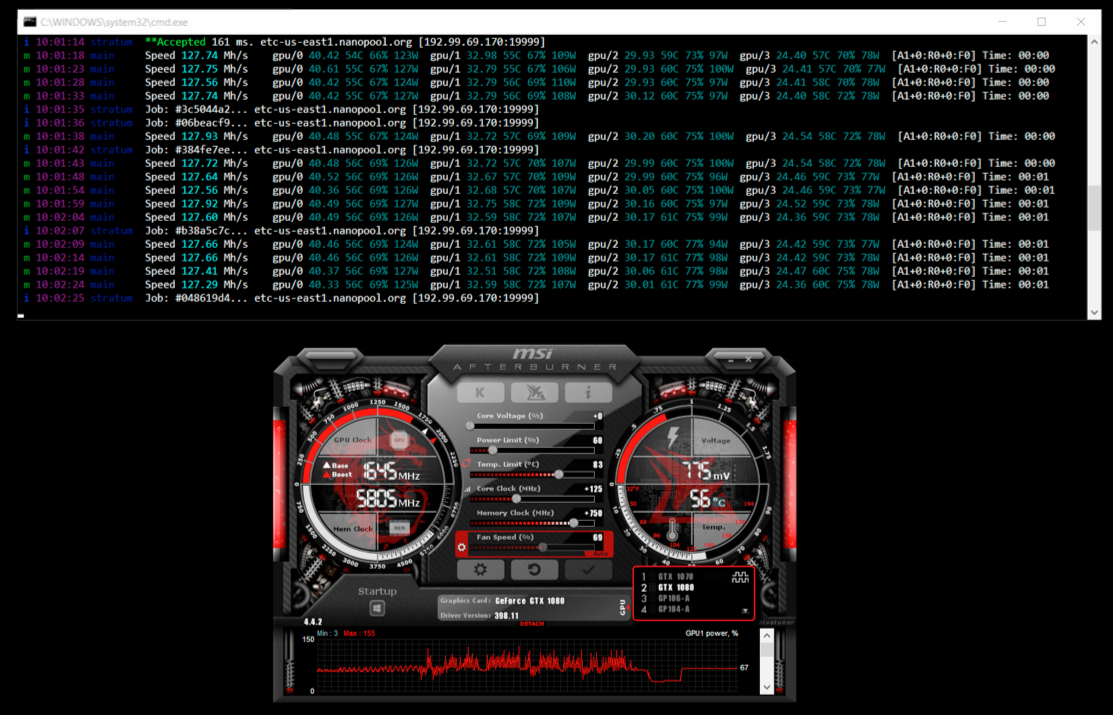Screen dimensions: 1113x715
Task: Adjust the Memory Clock (MHz) slider
Action: click(532, 523)
